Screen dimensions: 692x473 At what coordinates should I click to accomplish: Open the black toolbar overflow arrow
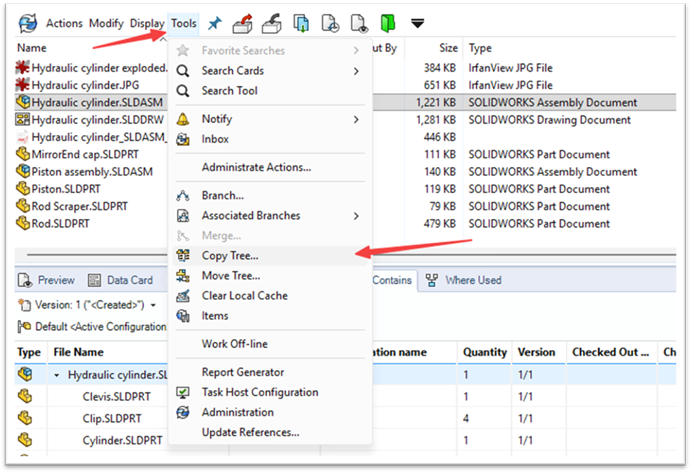click(x=417, y=23)
